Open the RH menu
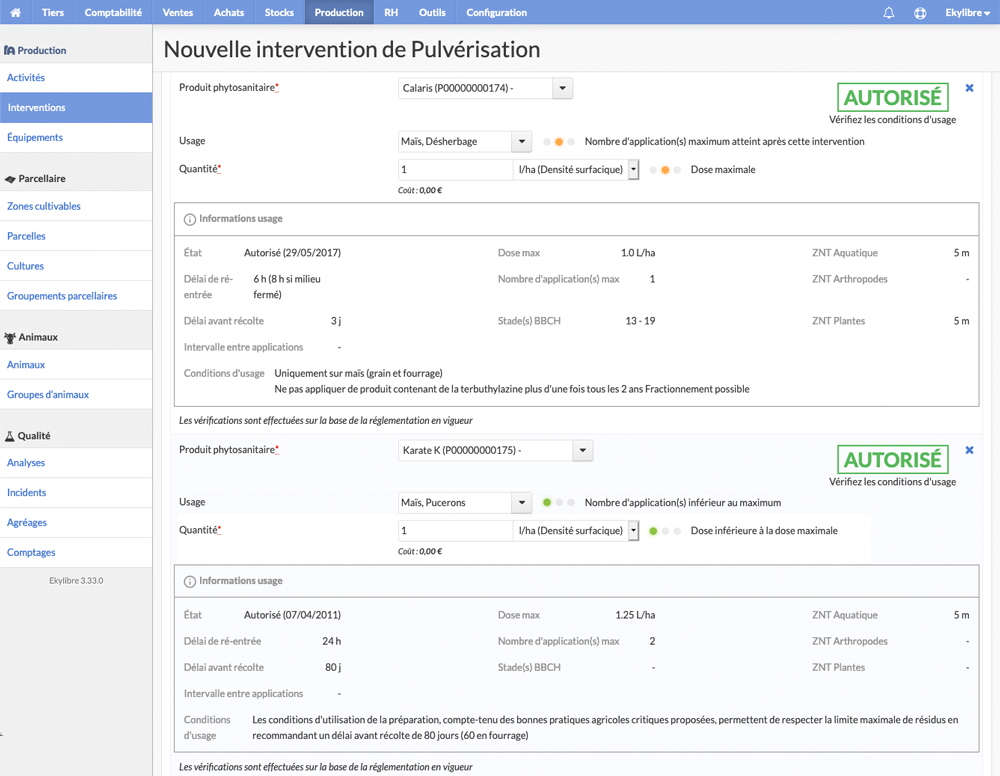 (x=391, y=12)
